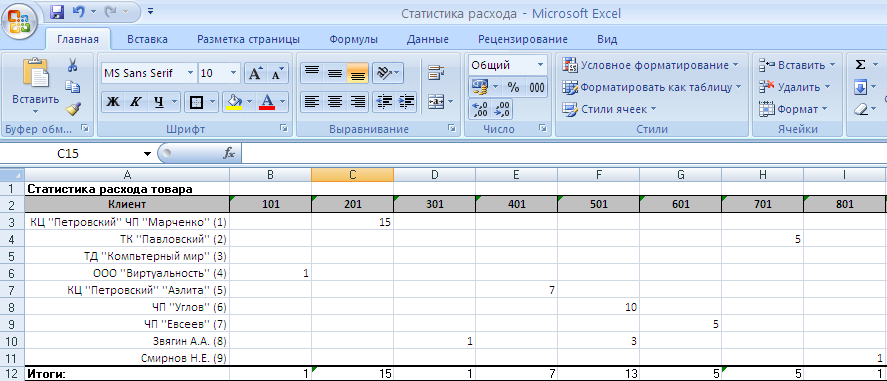Toggle wrap text in cell
887x381 pixels.
[x=437, y=73]
